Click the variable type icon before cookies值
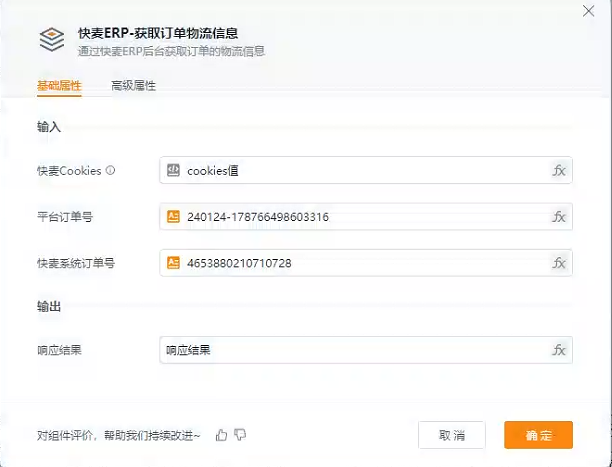This screenshot has height=467, width=612. tap(173, 170)
